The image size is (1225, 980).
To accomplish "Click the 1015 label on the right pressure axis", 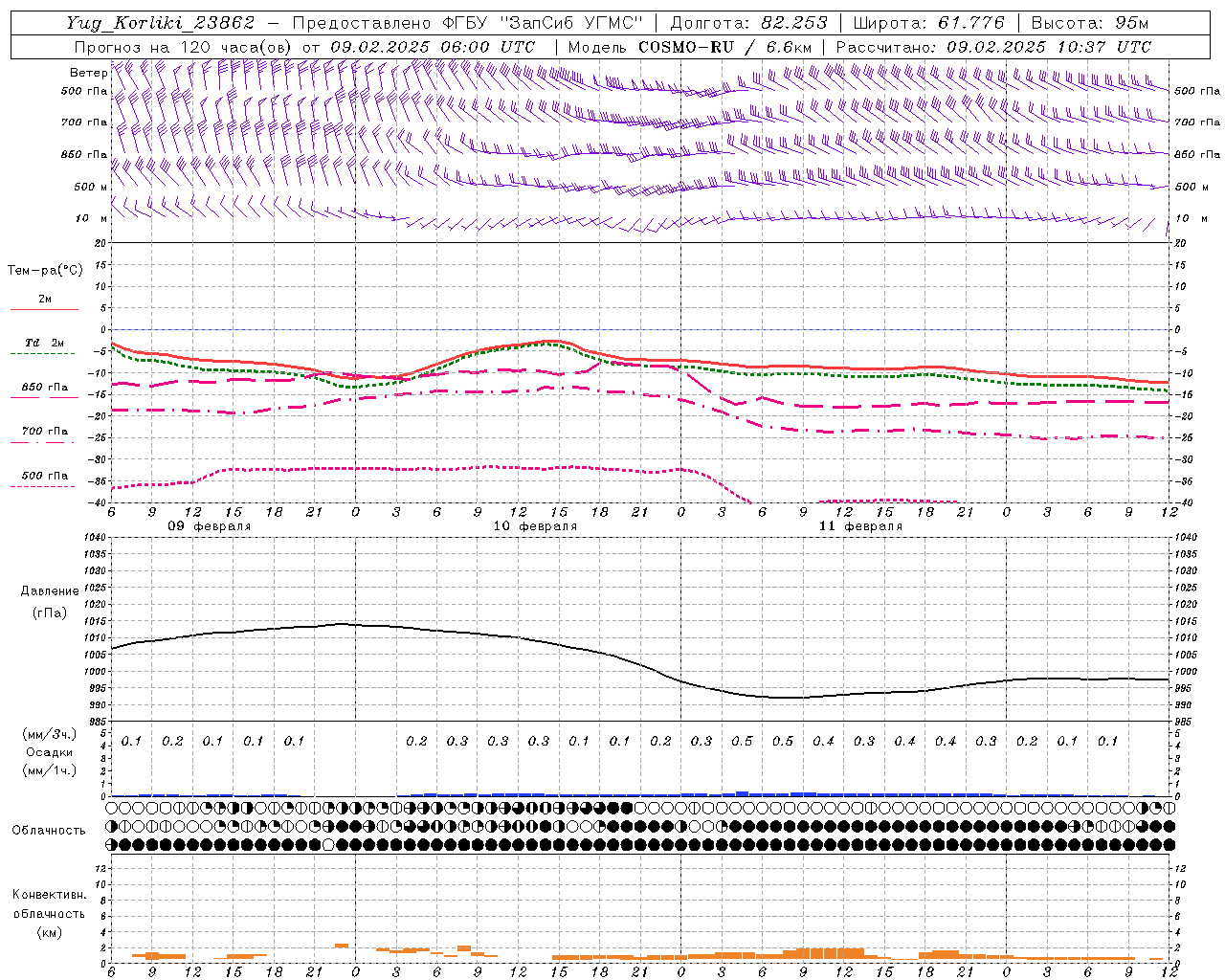I will pos(1185,621).
